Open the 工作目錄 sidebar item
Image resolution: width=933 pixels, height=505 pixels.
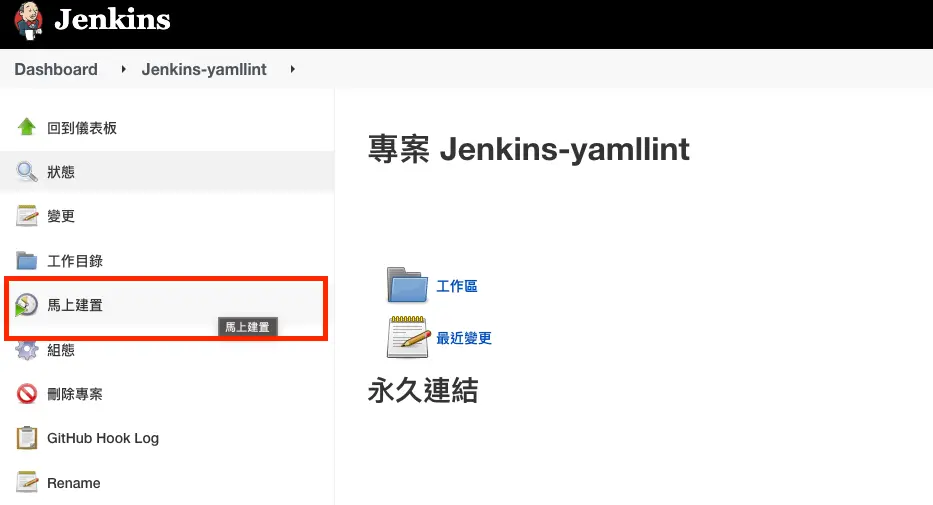click(x=75, y=261)
